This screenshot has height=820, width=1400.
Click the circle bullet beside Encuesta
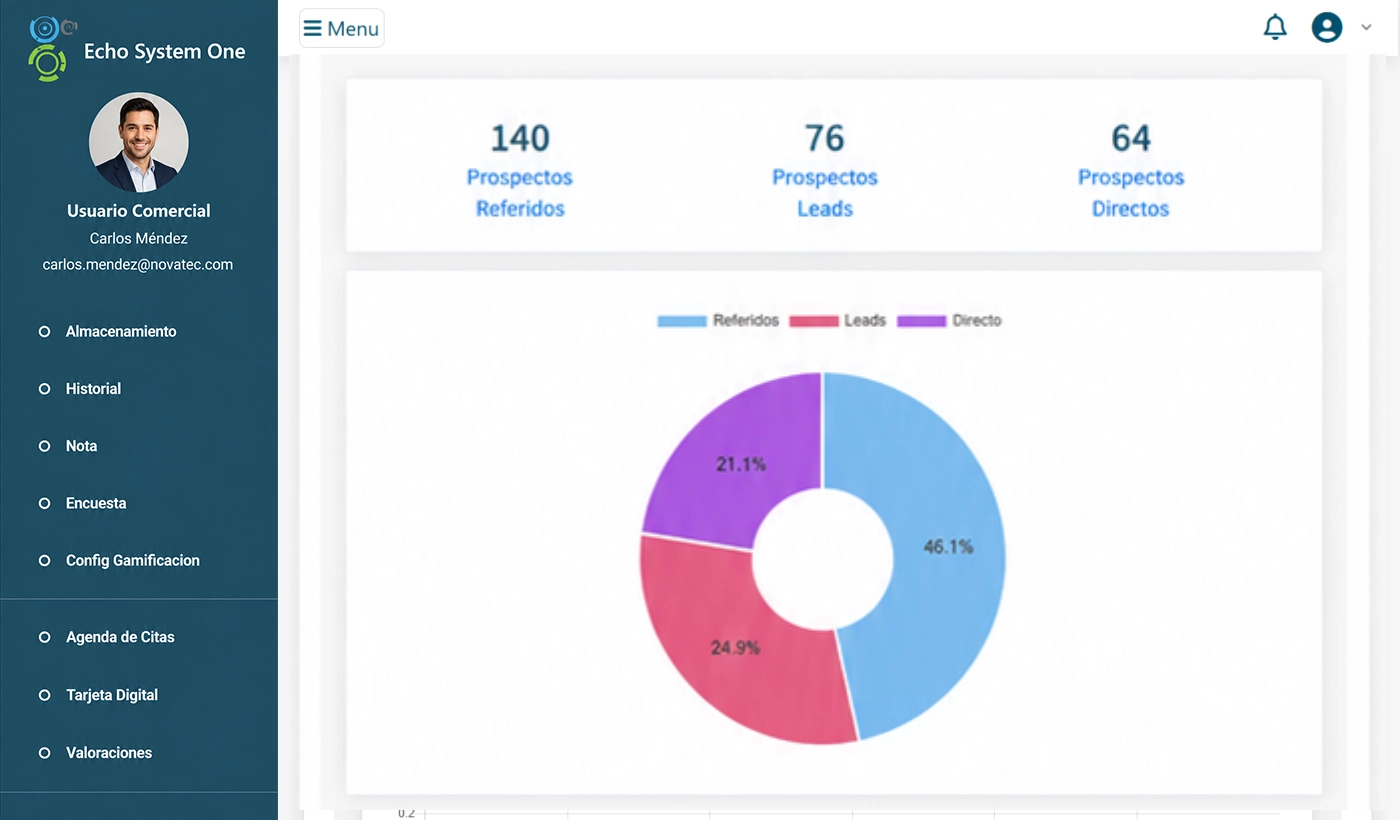[44, 503]
